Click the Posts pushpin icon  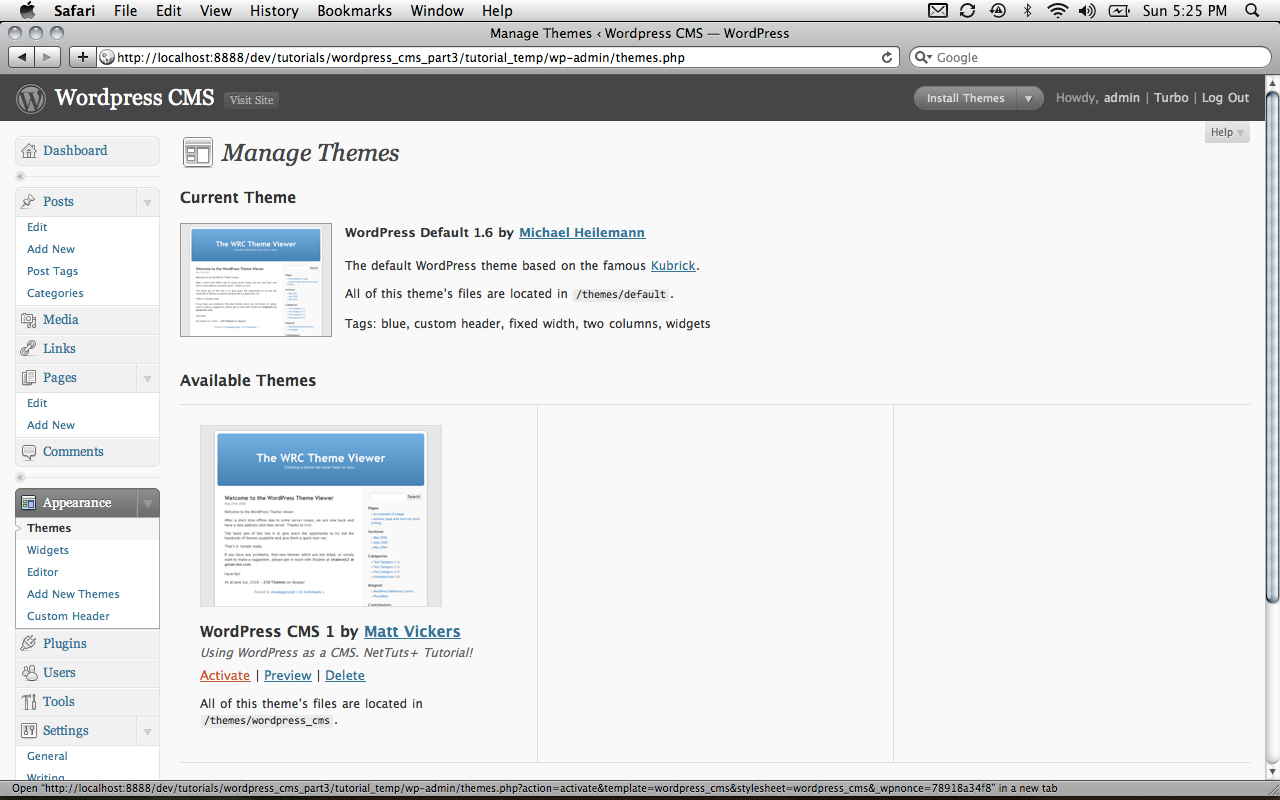[x=29, y=201]
